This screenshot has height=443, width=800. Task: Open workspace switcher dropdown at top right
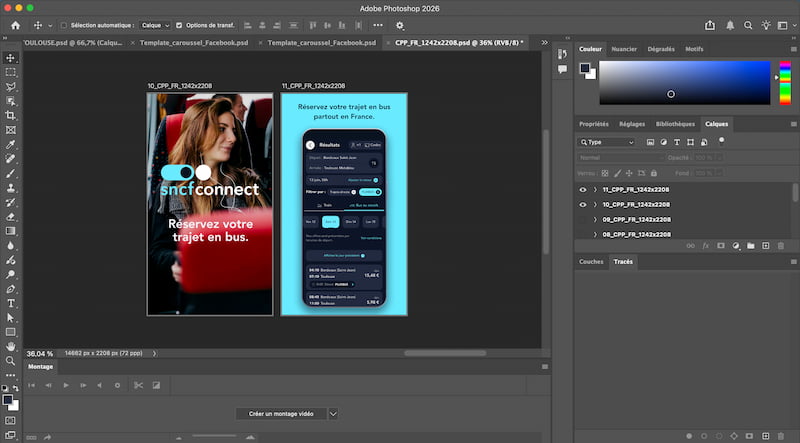(785, 25)
